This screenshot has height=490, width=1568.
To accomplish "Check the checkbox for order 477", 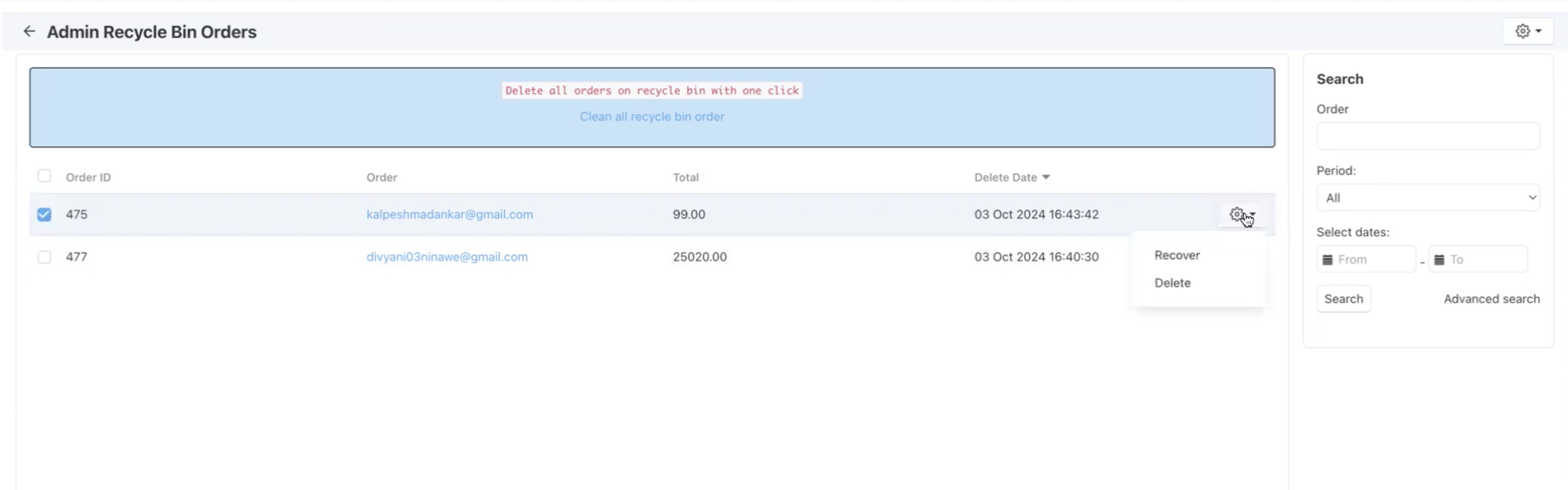I will coord(44,257).
